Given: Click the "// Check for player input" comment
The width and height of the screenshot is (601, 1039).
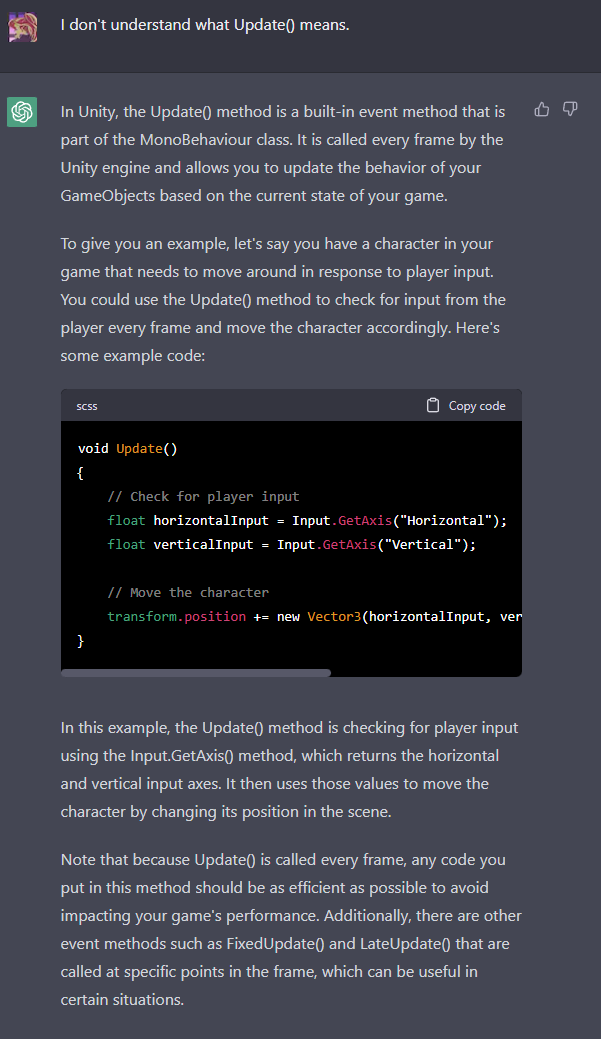Looking at the screenshot, I should pyautogui.click(x=203, y=496).
